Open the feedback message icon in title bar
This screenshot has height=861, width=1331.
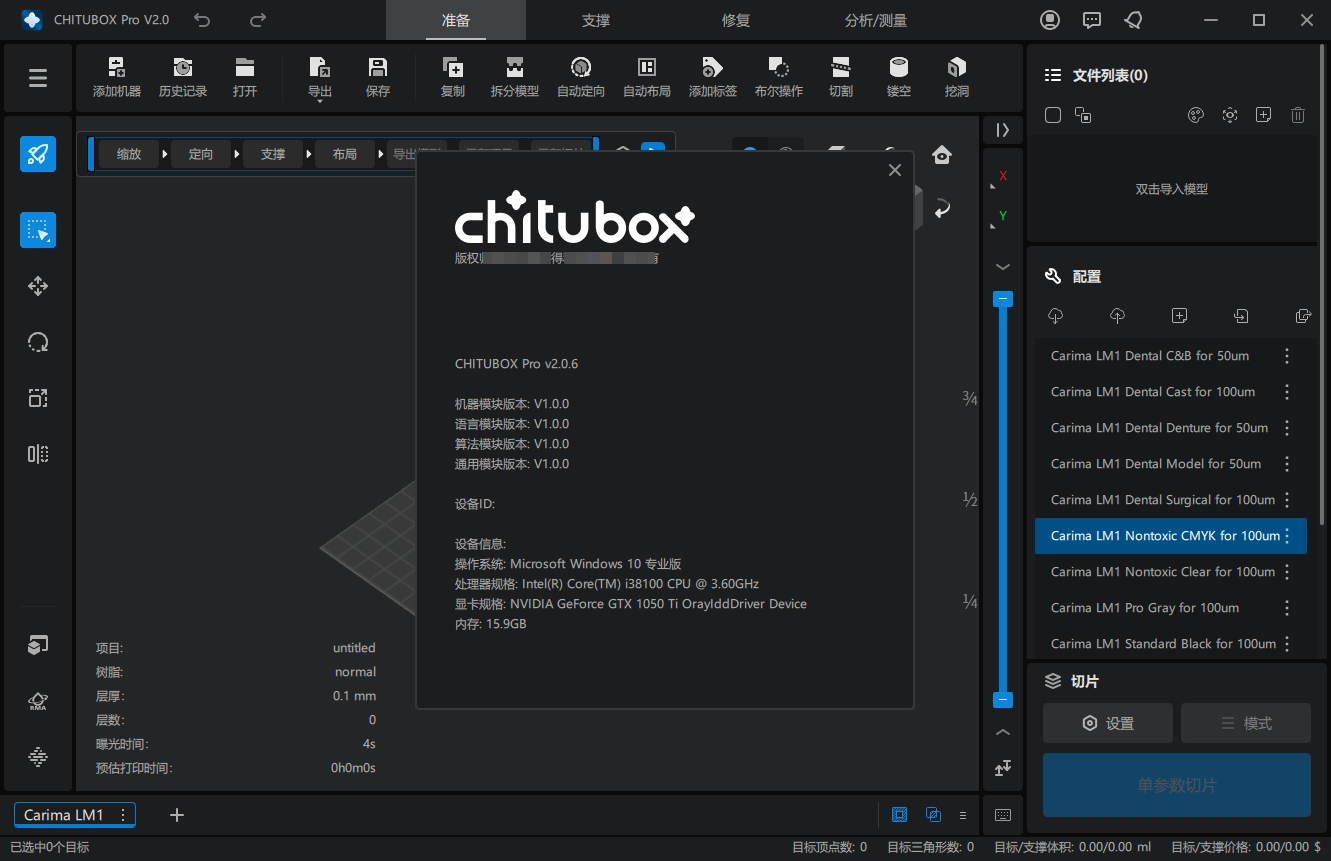point(1092,20)
